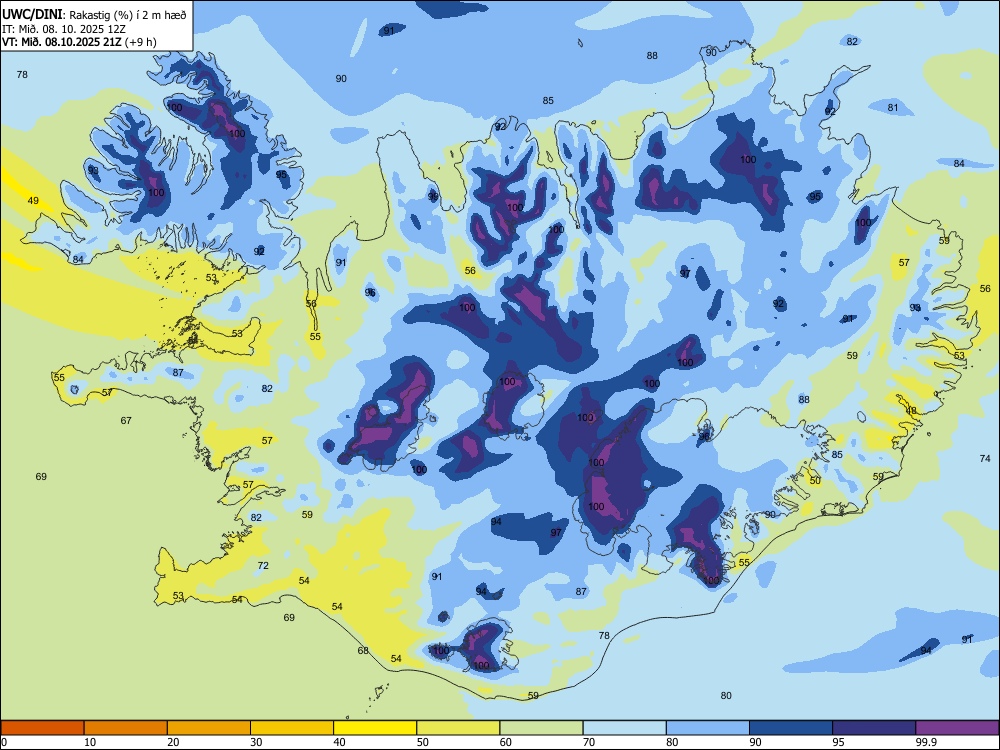The width and height of the screenshot is (1000, 750).
Task: Click the '80' humidity value over the sea
Action: [x=726, y=696]
